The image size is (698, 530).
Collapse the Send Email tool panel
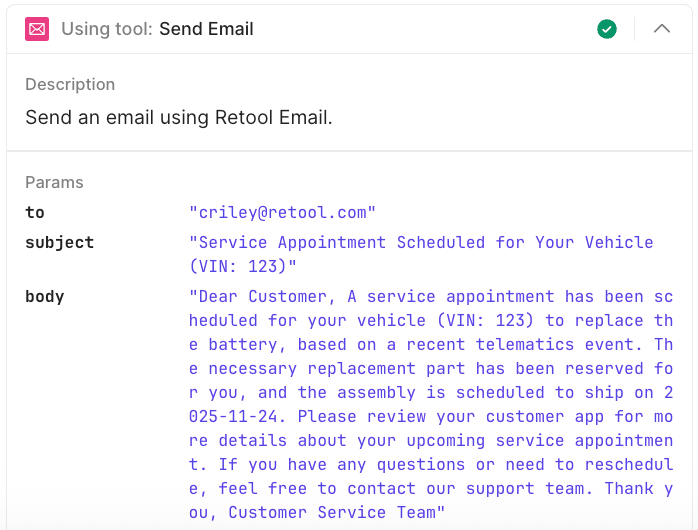pos(662,29)
